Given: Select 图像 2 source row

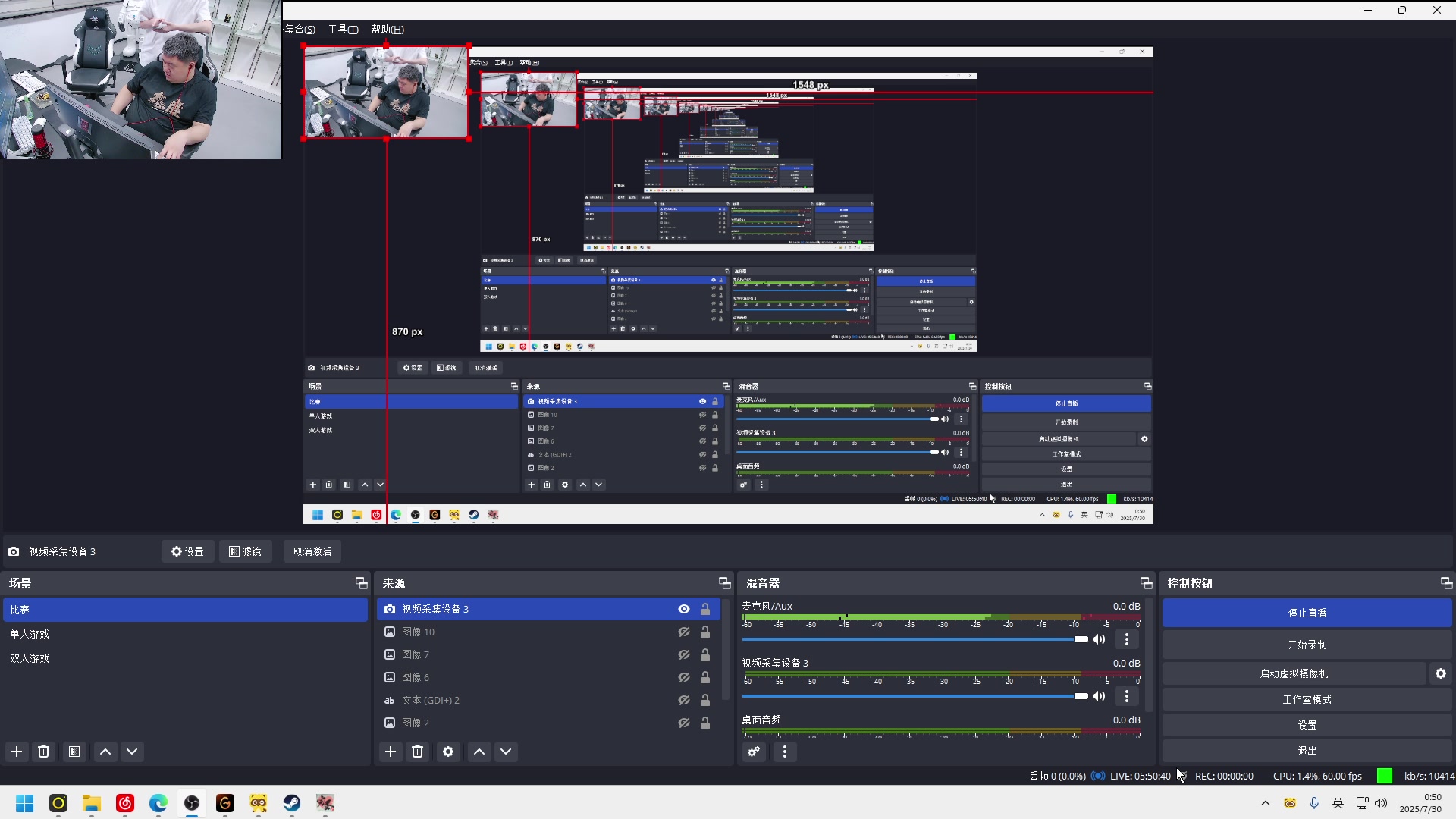Looking at the screenshot, I should coord(548,723).
